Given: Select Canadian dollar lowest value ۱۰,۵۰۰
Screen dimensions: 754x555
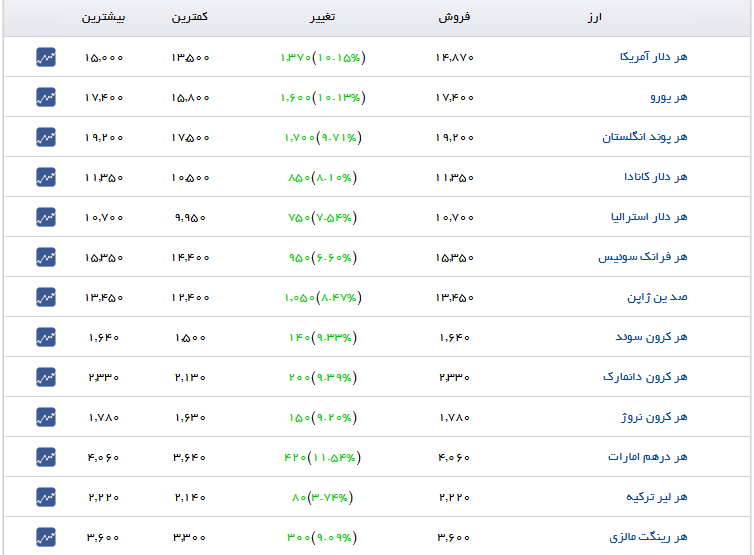Looking at the screenshot, I should [x=190, y=178].
